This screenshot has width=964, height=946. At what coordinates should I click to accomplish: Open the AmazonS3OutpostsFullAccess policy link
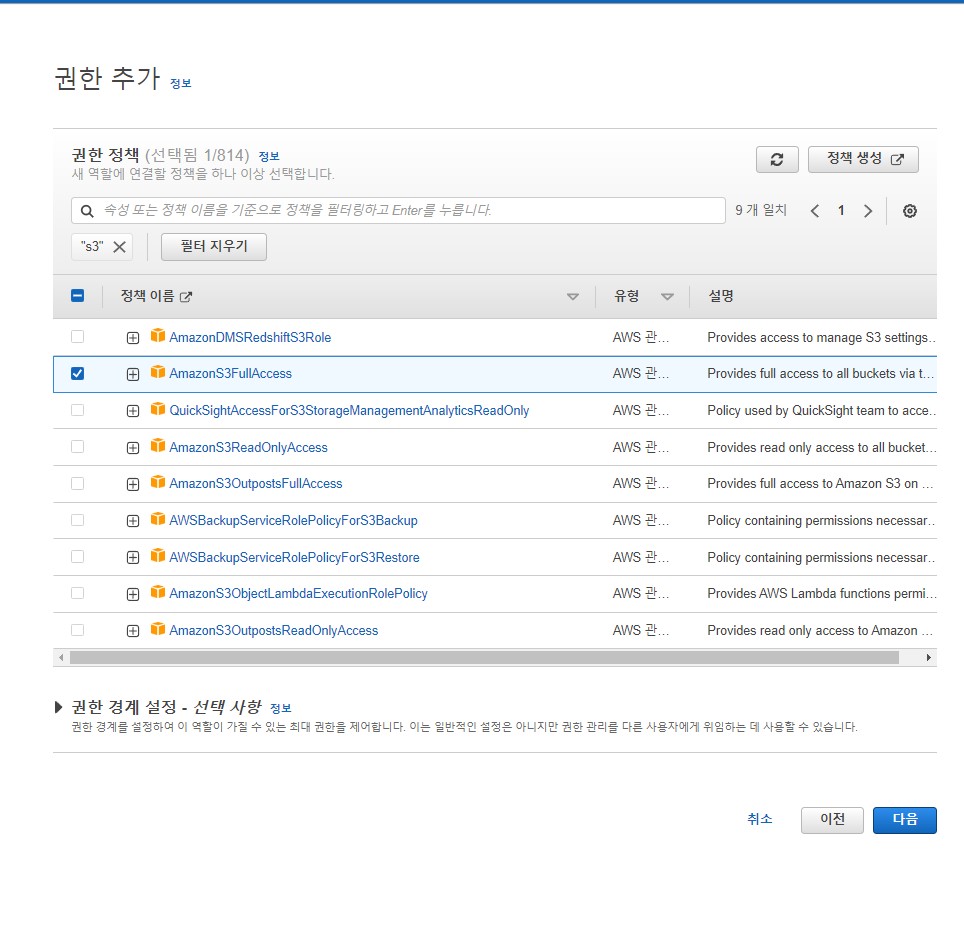[x=256, y=484]
